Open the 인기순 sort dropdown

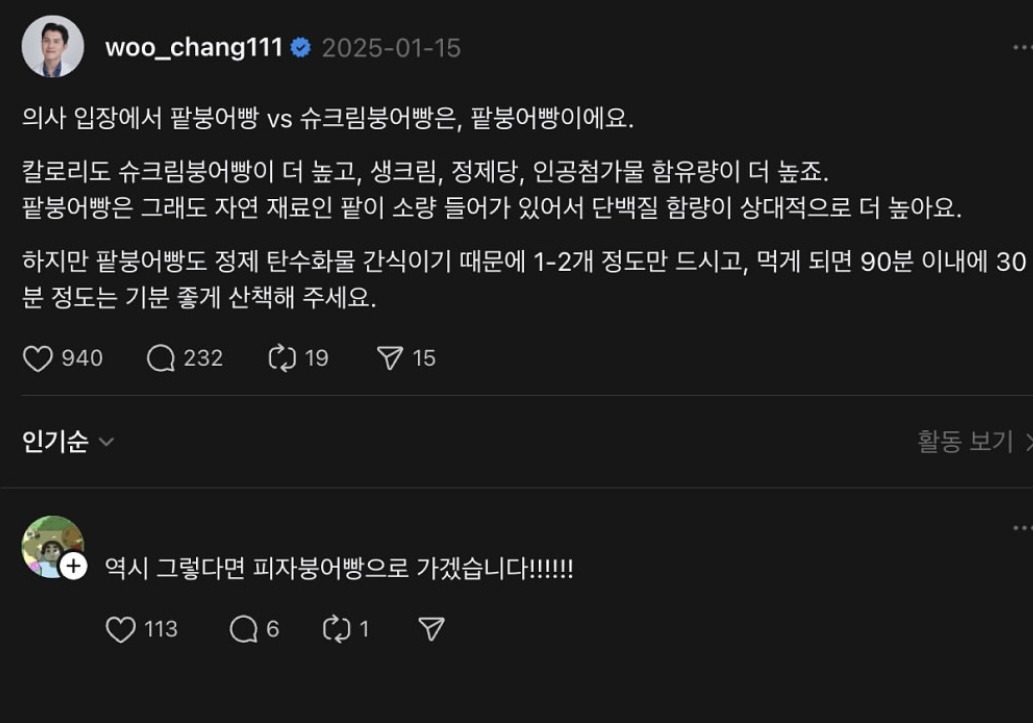click(68, 442)
